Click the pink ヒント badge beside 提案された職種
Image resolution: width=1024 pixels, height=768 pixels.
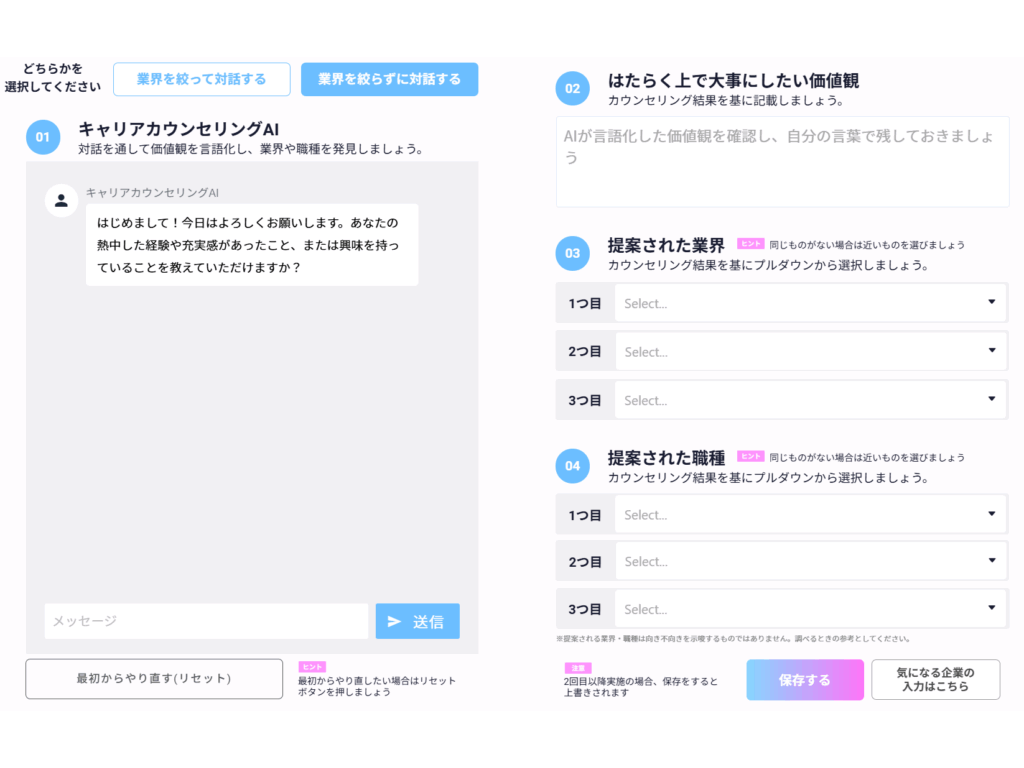(x=750, y=456)
